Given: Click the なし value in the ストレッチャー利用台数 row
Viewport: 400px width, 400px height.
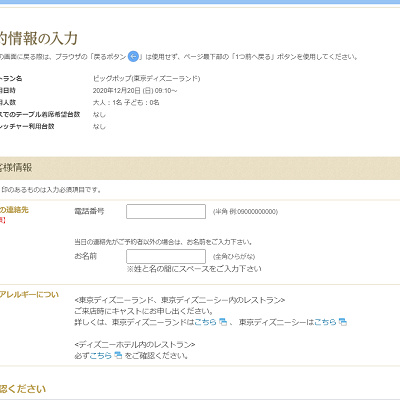Looking at the screenshot, I should [x=99, y=127].
